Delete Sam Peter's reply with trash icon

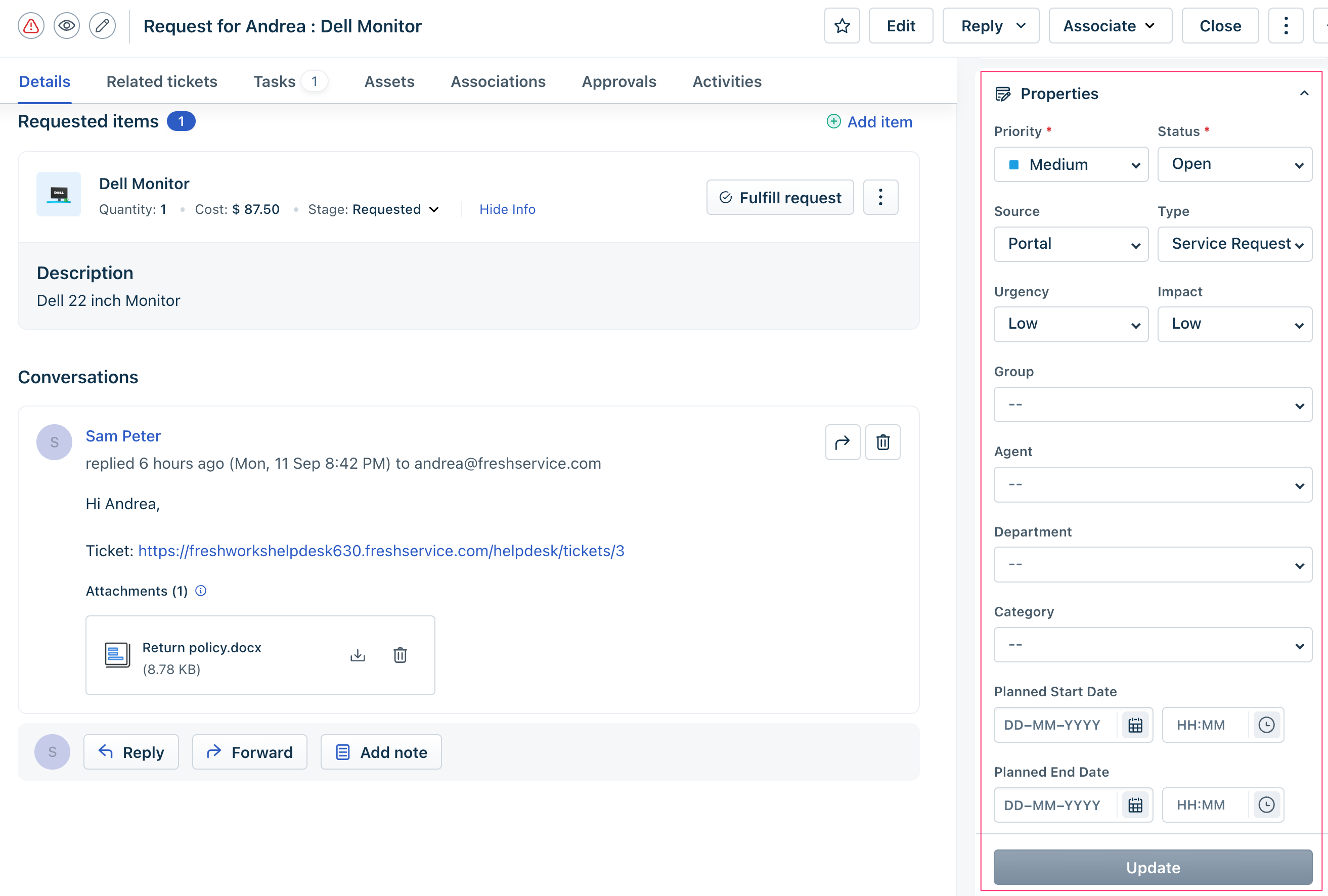tap(883, 442)
